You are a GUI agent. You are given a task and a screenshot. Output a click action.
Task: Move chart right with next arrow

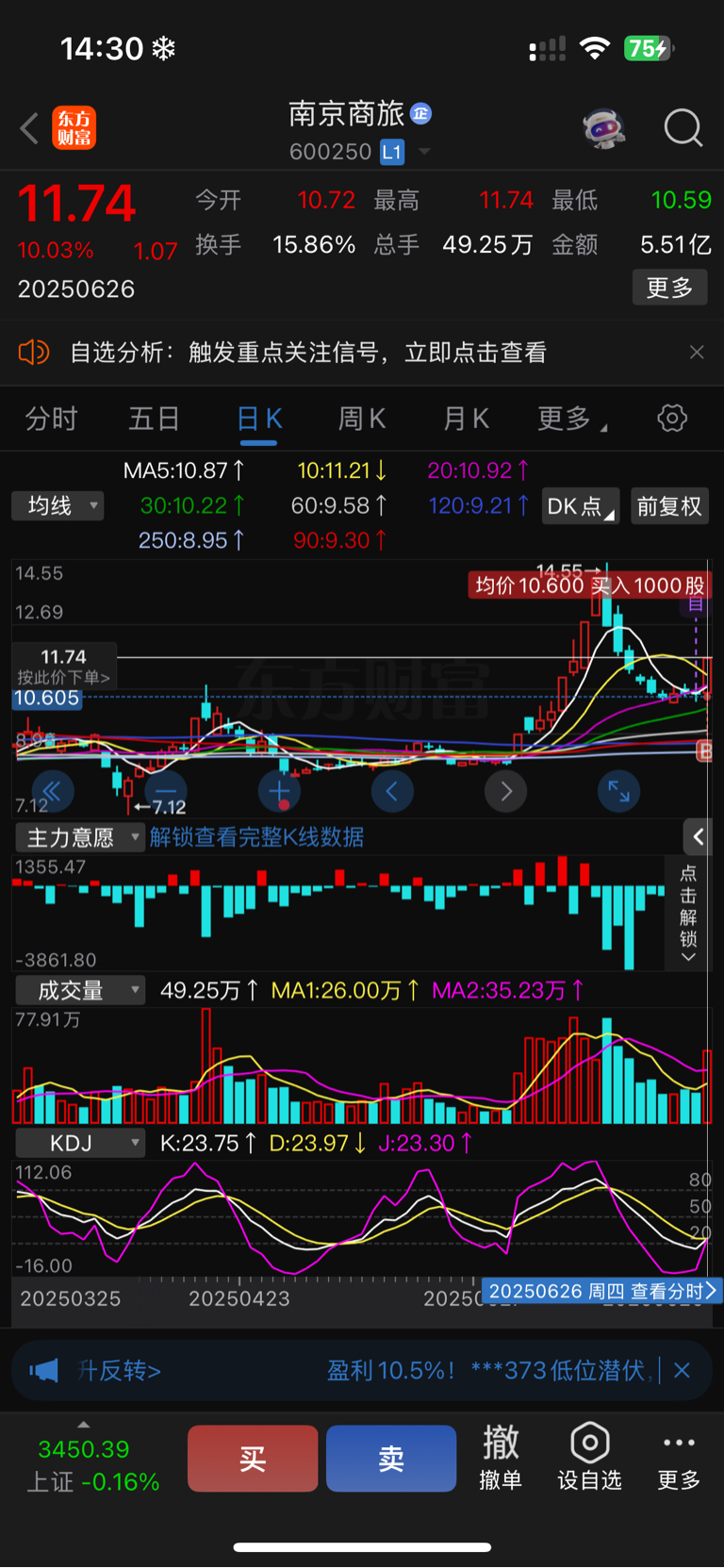point(505,791)
